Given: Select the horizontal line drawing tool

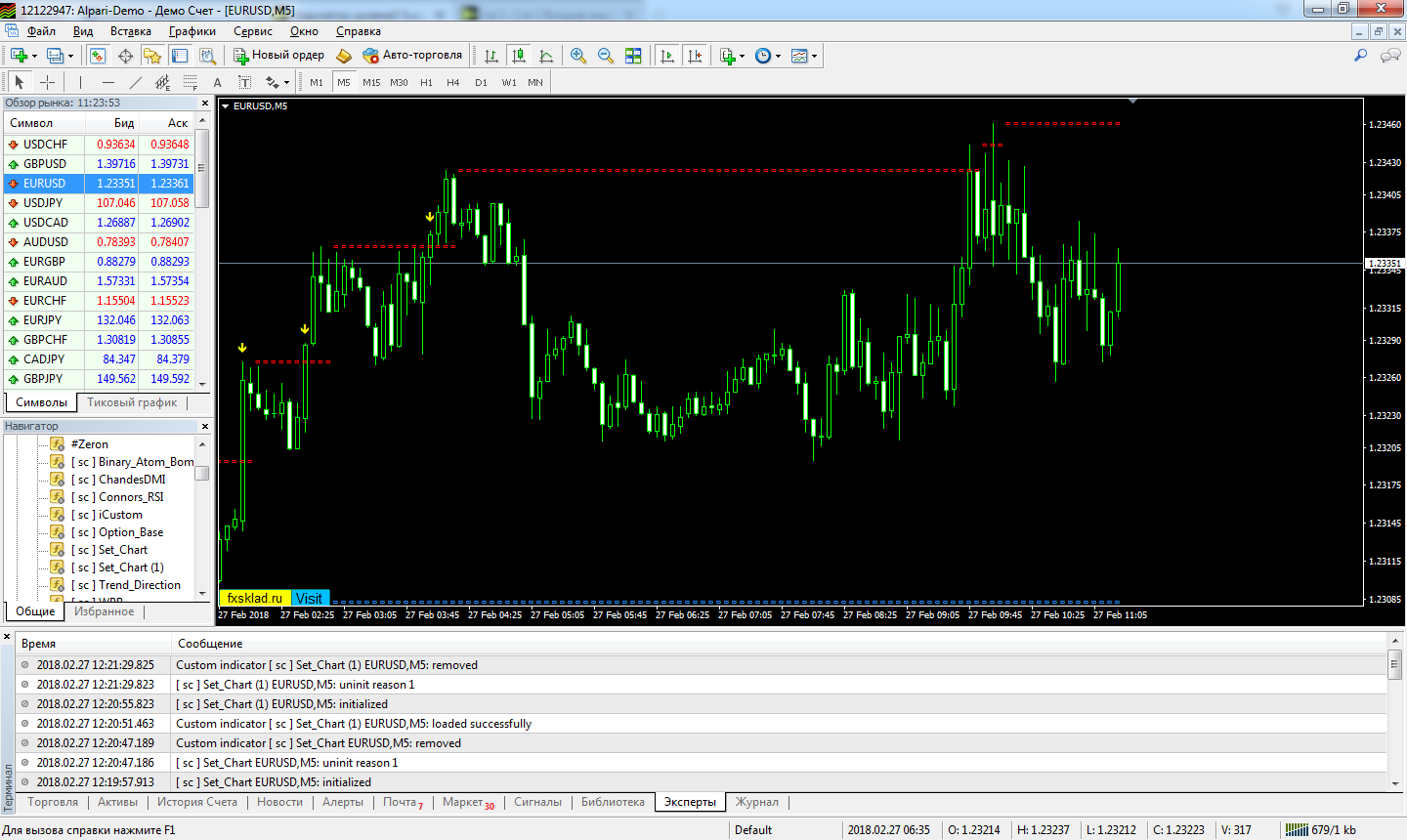Looking at the screenshot, I should [x=107, y=82].
